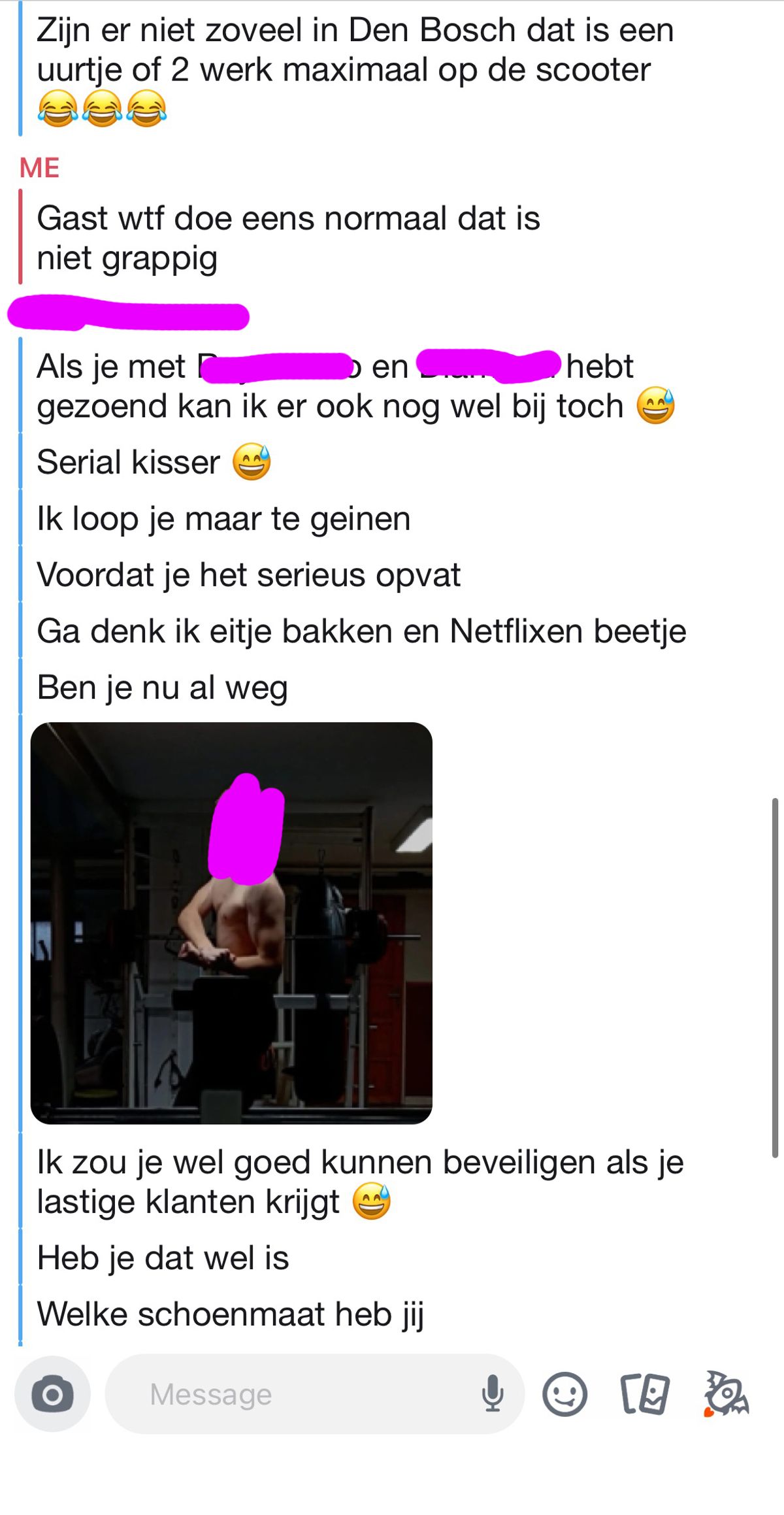Screen dimensions: 784x1515
Task: Select message 'Voordat je het serieus opvat'
Action: click(x=248, y=575)
